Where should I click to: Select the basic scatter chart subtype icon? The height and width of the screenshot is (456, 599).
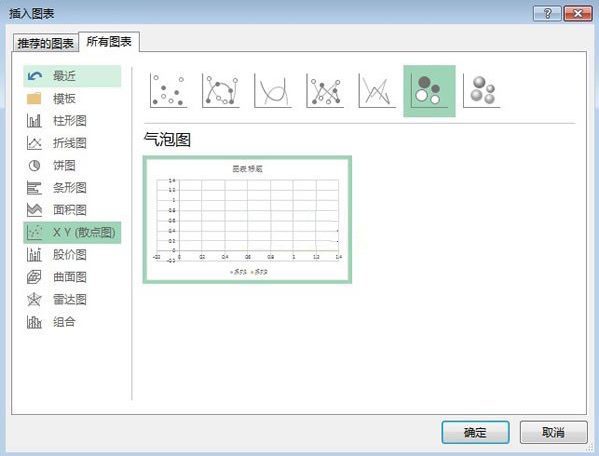point(168,91)
